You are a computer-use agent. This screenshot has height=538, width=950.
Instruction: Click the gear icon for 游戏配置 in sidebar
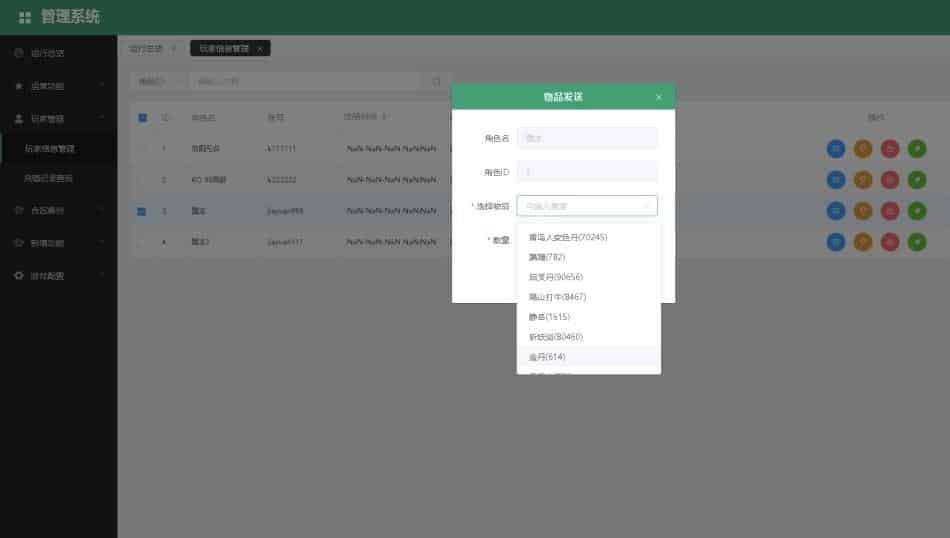coord(19,275)
